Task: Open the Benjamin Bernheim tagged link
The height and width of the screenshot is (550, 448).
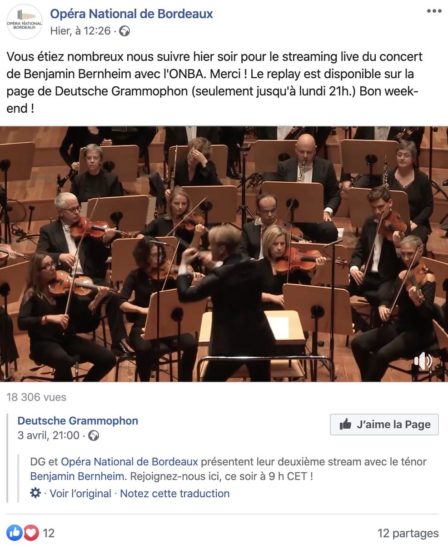Action: 77,476
